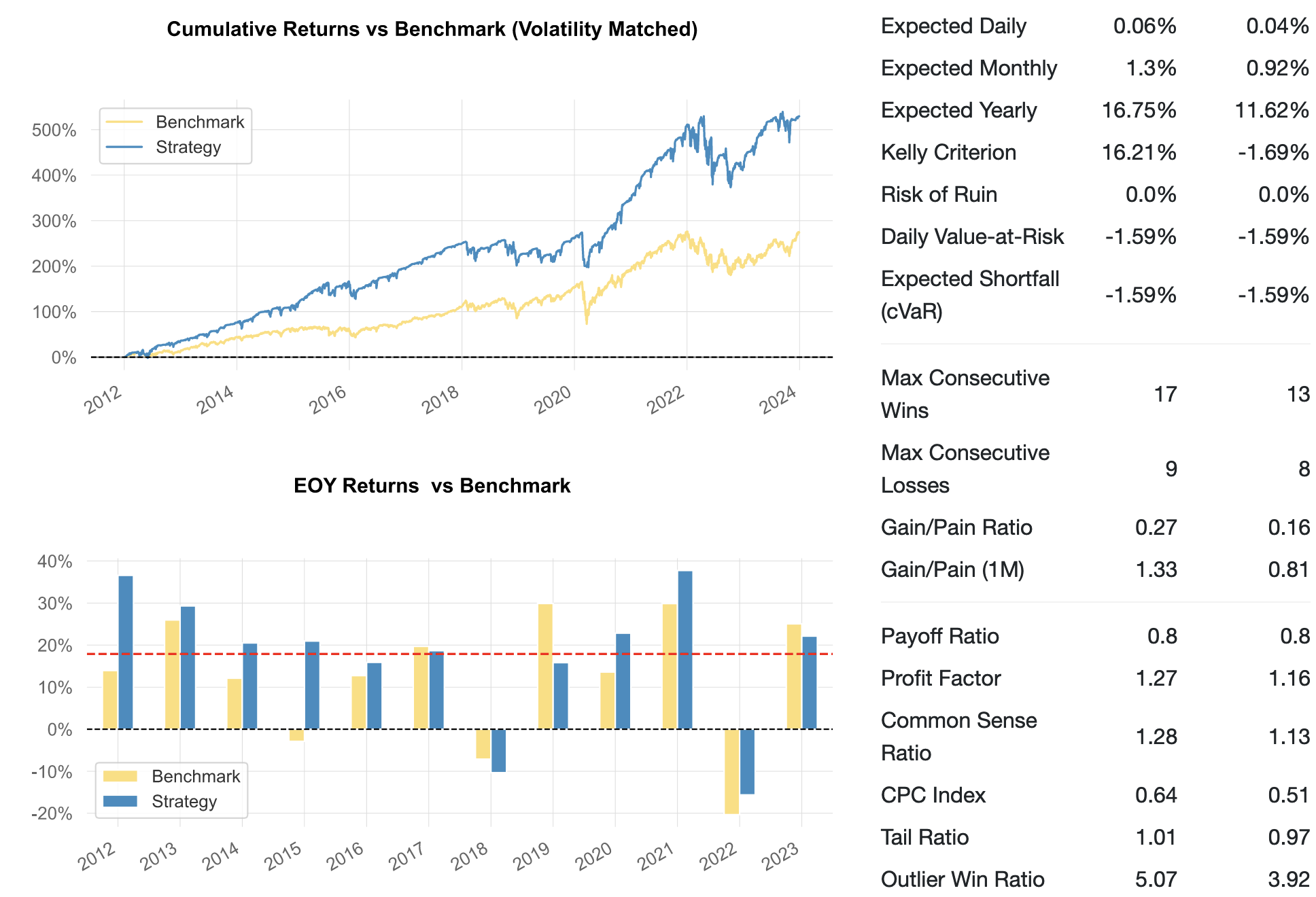Click the EOY Returns vs Benchmark title

[x=432, y=486]
